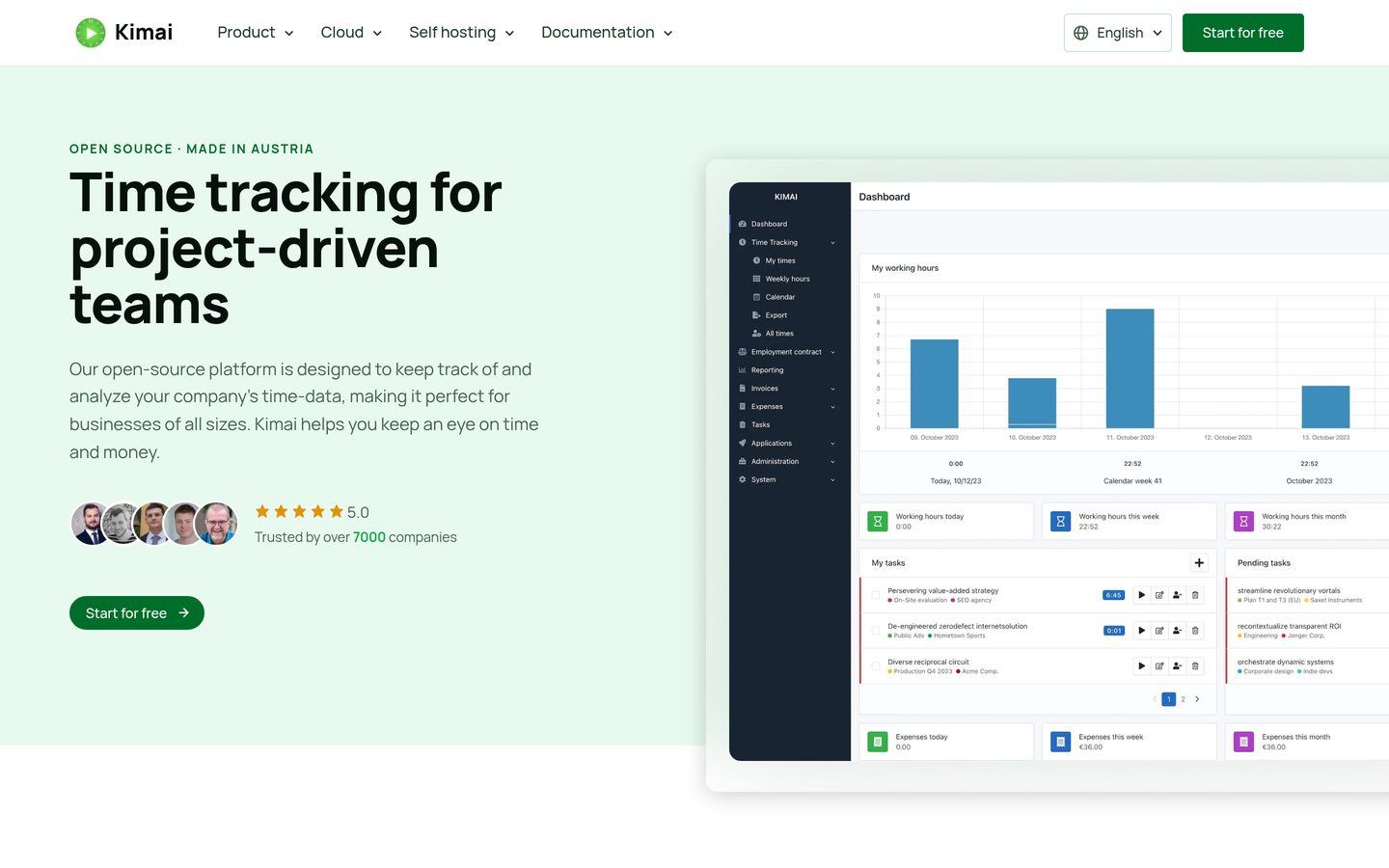Click the "7000" companies count

pyautogui.click(x=369, y=537)
